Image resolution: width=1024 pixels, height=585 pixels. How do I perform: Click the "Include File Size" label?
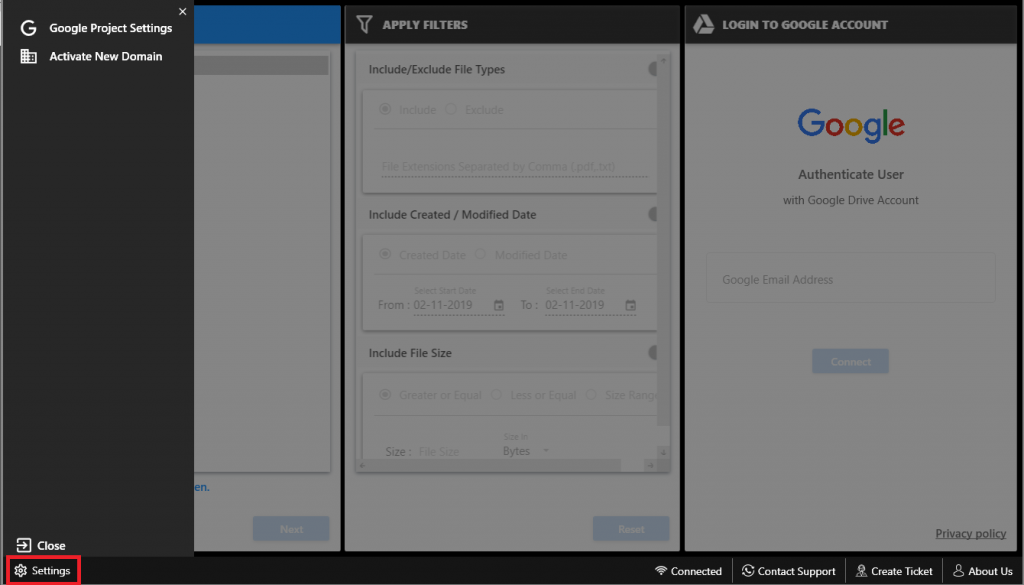pyautogui.click(x=410, y=353)
